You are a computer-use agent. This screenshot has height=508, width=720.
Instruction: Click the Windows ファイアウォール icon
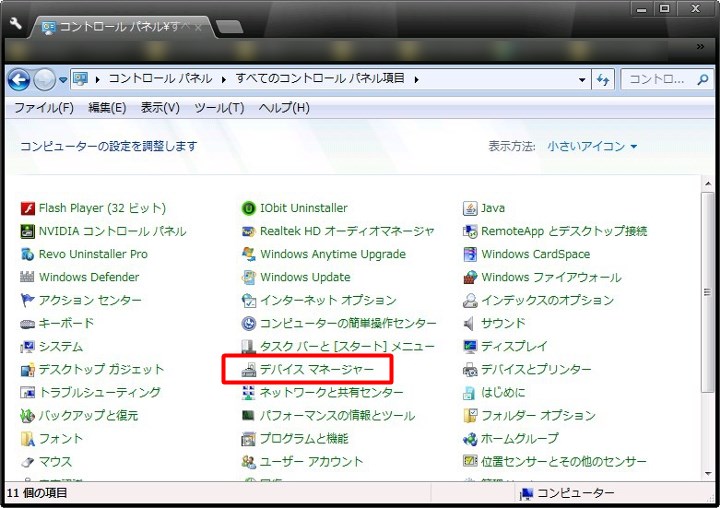pyautogui.click(x=470, y=277)
